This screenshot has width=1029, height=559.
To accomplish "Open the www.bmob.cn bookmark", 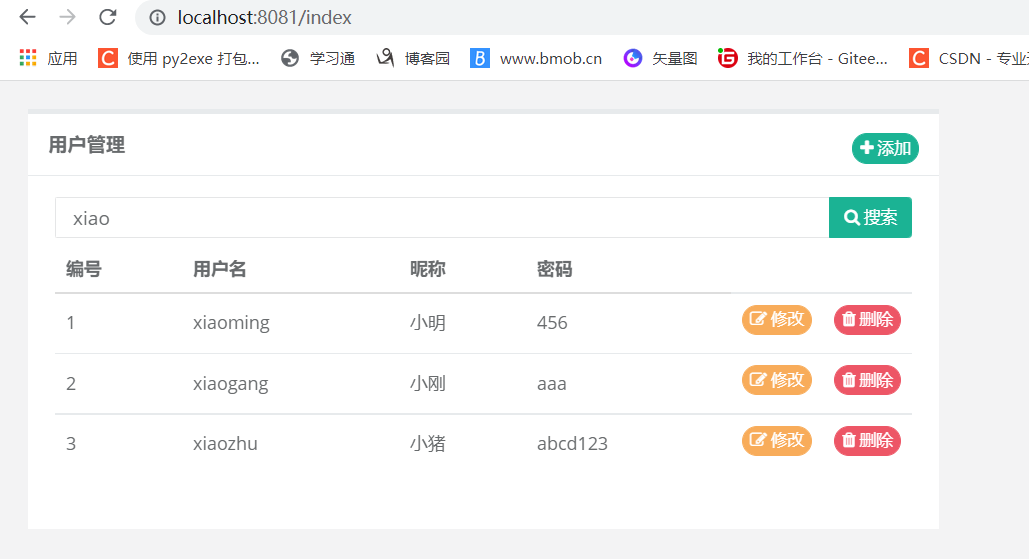I will tap(536, 58).
